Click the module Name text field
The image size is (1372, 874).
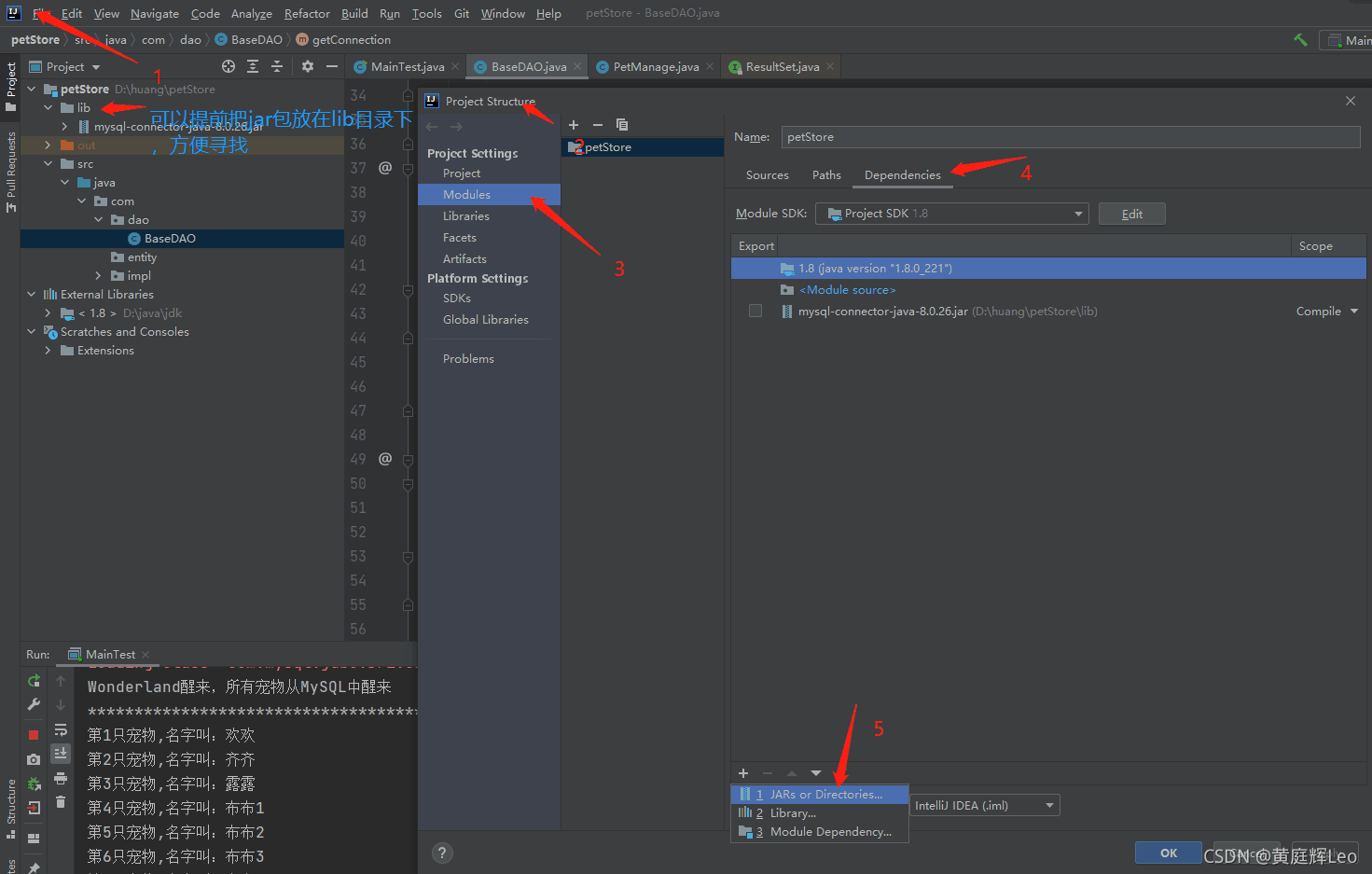1071,137
